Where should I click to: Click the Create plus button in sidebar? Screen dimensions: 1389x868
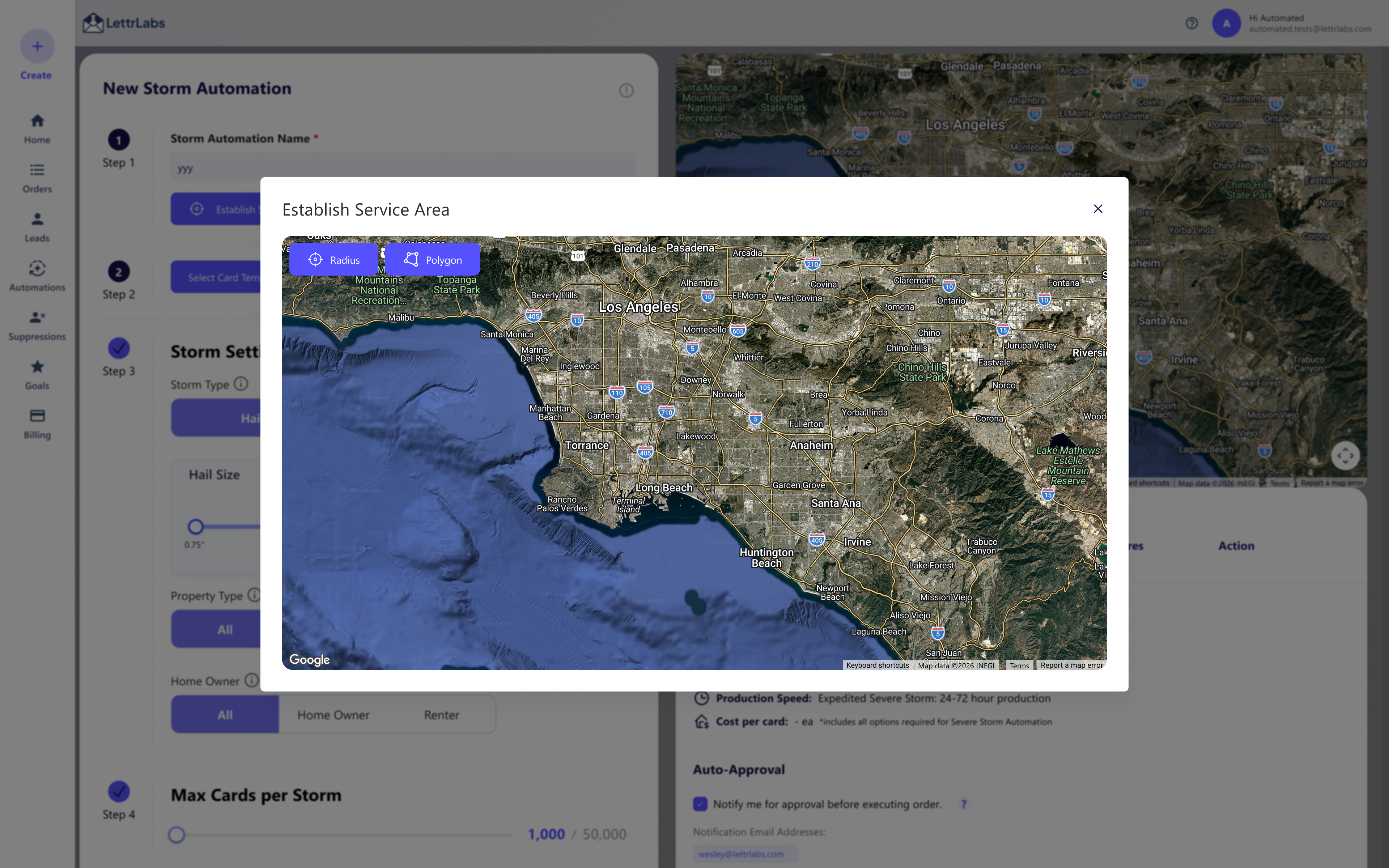coord(37,47)
